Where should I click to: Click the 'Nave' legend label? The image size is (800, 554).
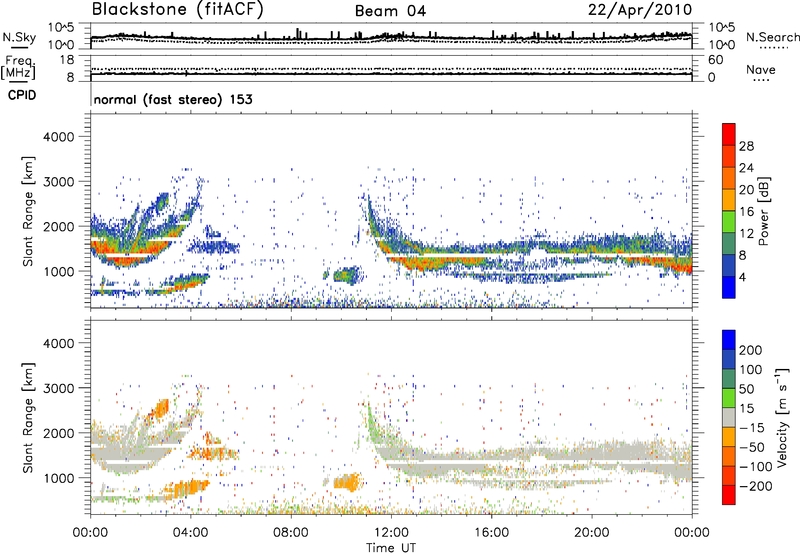click(761, 69)
